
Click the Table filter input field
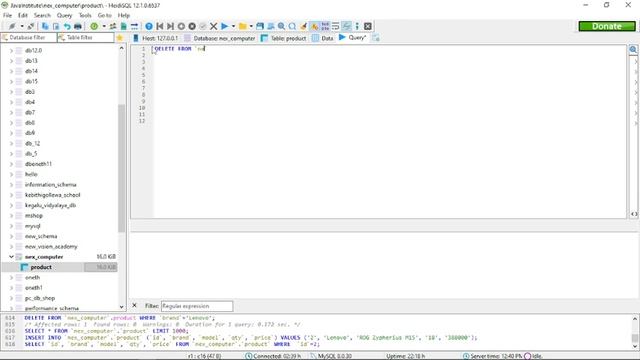point(86,38)
